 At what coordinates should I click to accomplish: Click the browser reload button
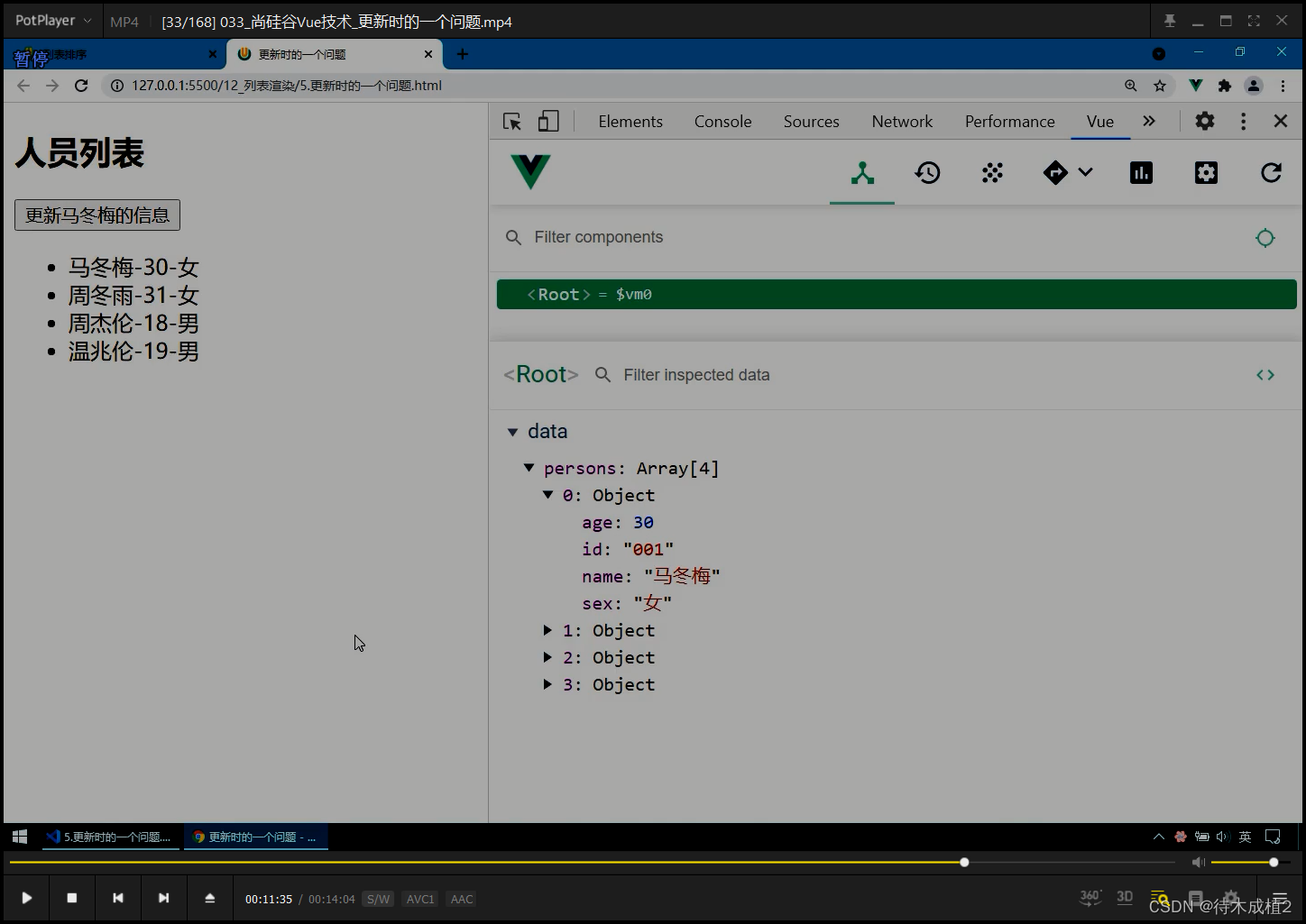(x=81, y=86)
